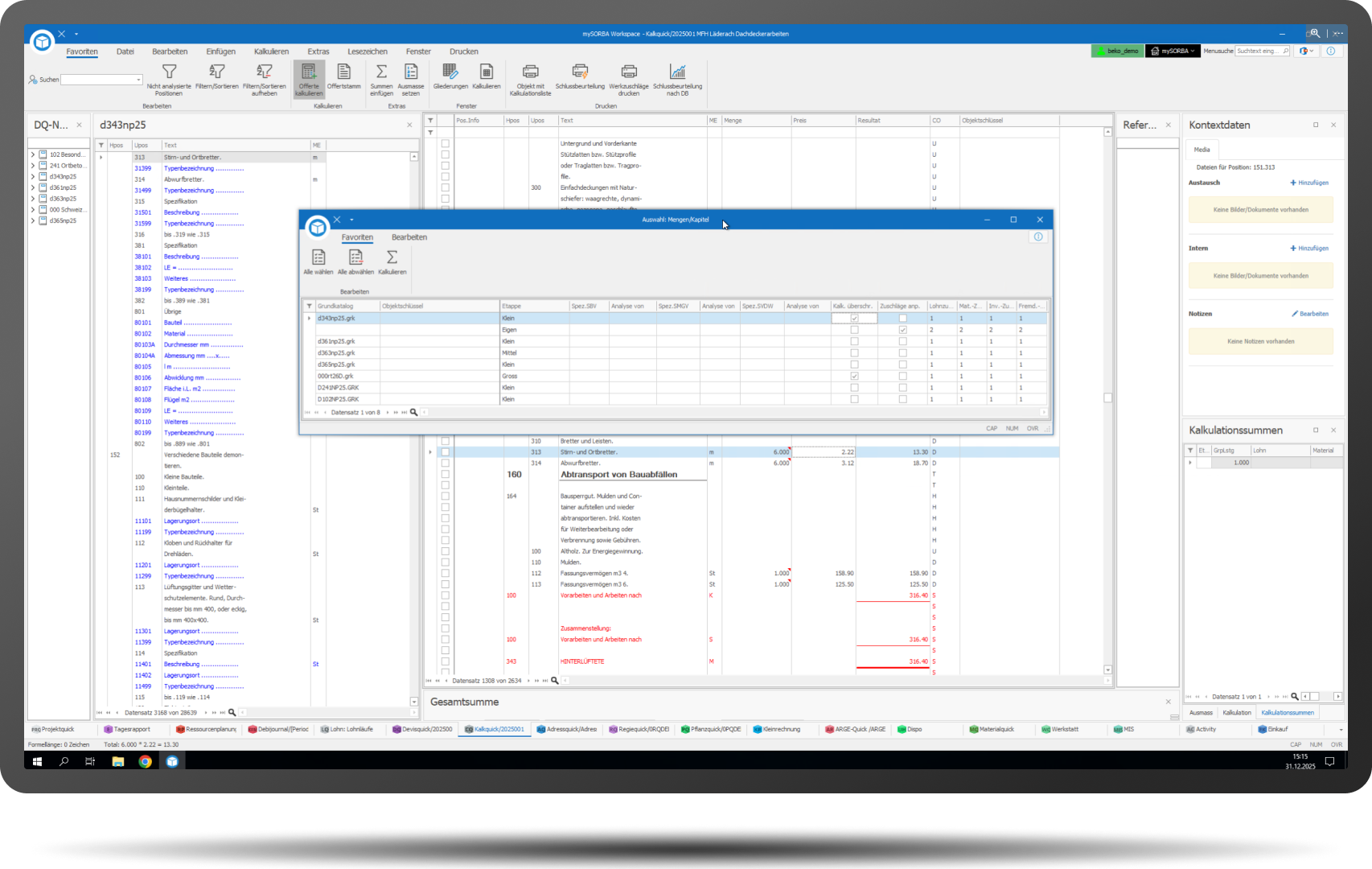
Task: Click Schlussbeurteilung nach DB icon
Action: pyautogui.click(x=677, y=73)
